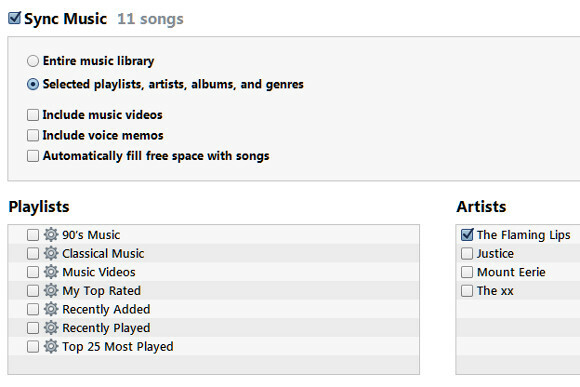Check the Mount Eerie artist checkbox
The width and height of the screenshot is (580, 387).
[x=467, y=272]
